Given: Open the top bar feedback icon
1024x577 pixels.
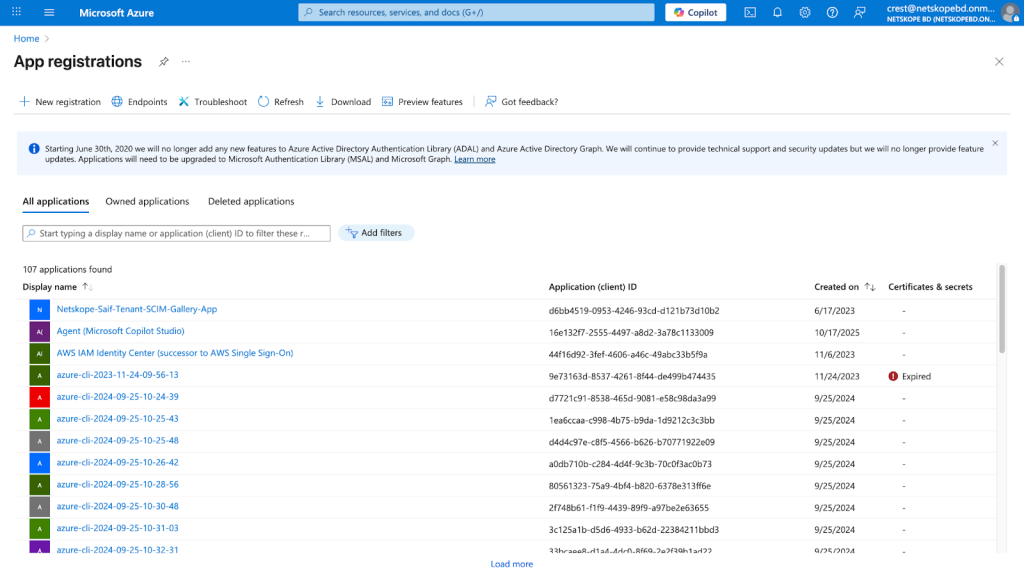Looking at the screenshot, I should pyautogui.click(x=859, y=12).
